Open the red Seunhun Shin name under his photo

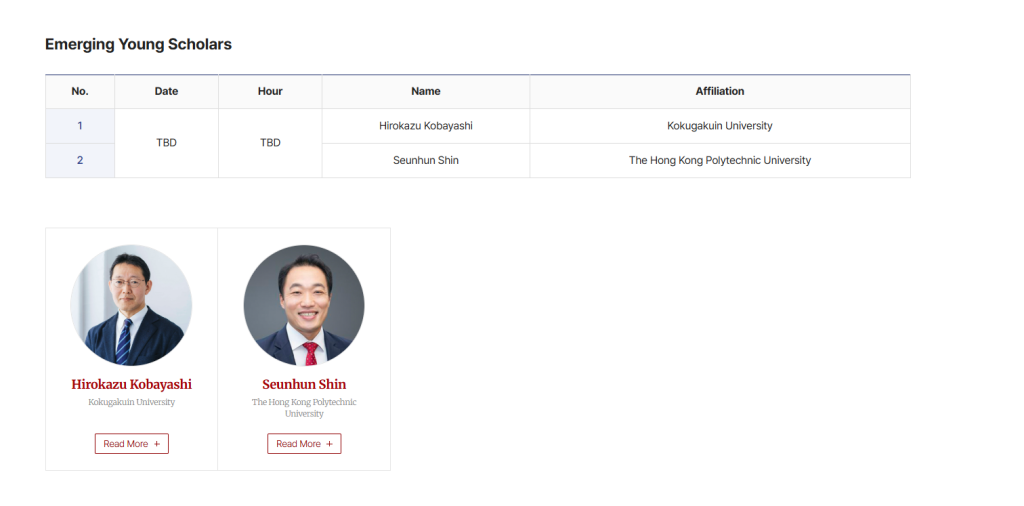(304, 384)
